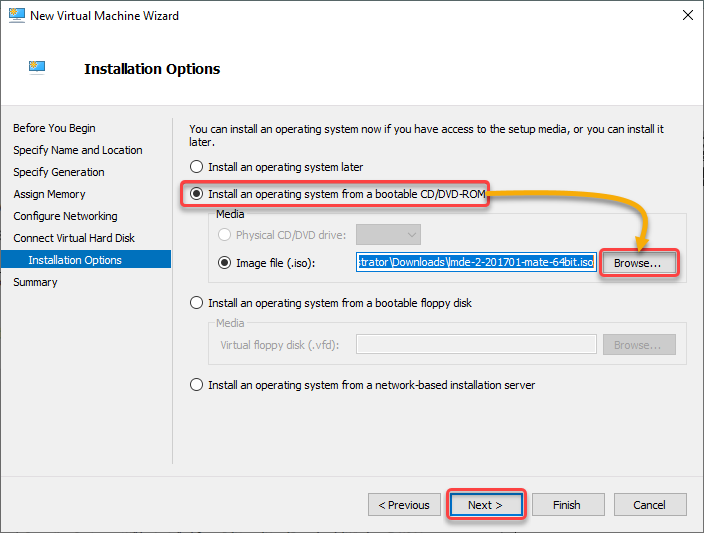Click the ISO image file path field

pyautogui.click(x=476, y=262)
